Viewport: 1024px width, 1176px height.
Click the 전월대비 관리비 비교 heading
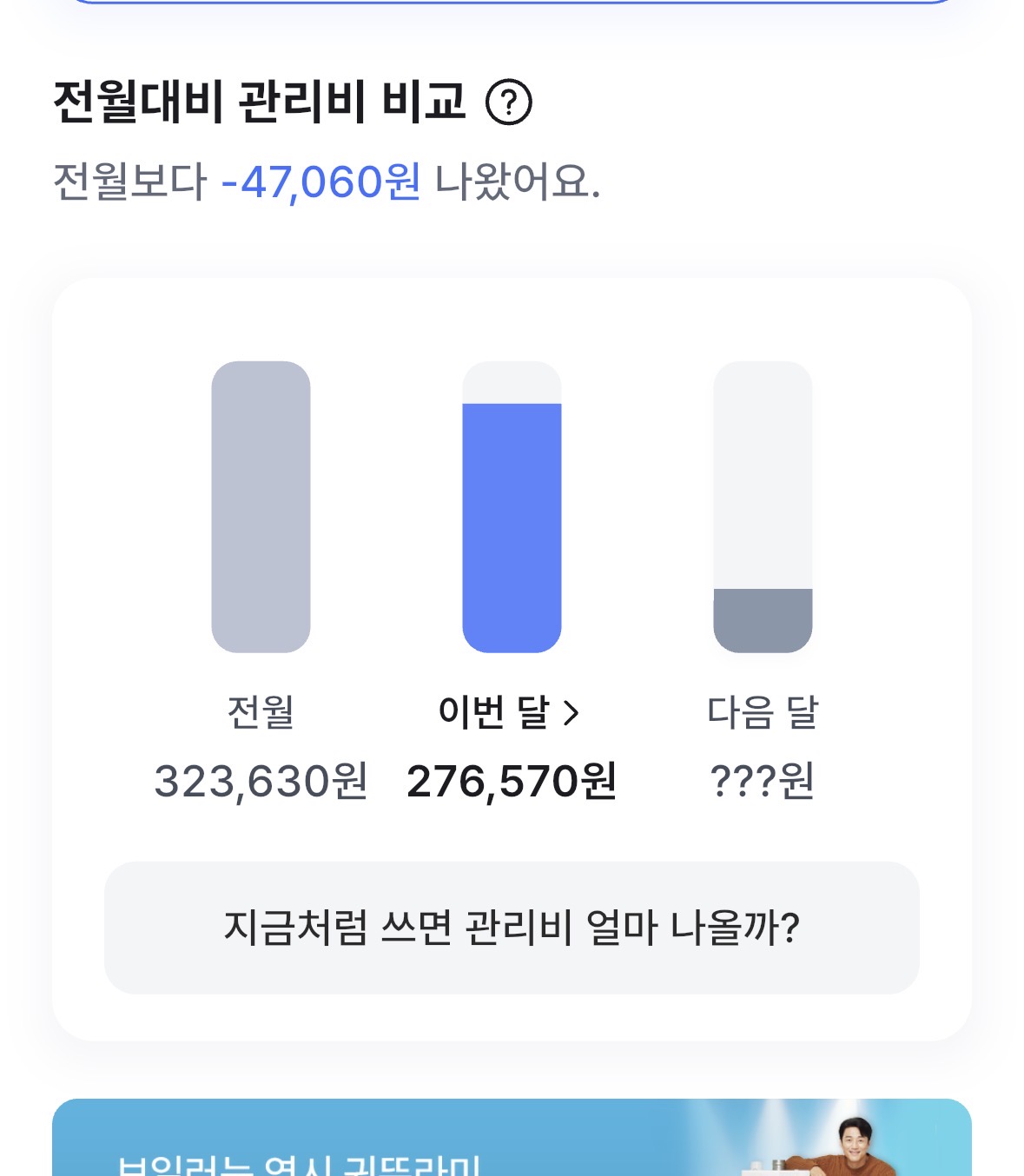point(260,102)
